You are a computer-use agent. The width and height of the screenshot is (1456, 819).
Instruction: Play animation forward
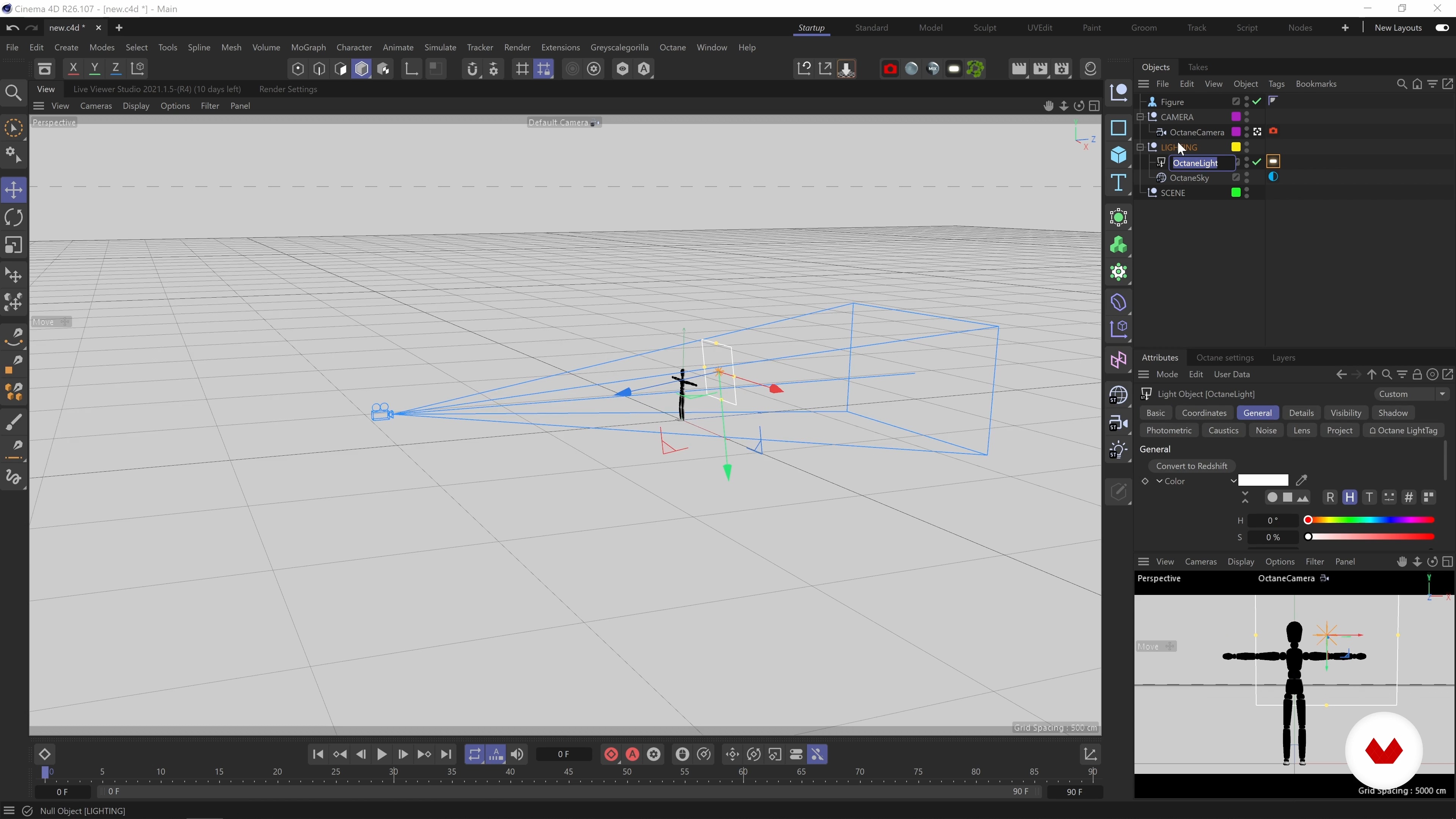[381, 755]
